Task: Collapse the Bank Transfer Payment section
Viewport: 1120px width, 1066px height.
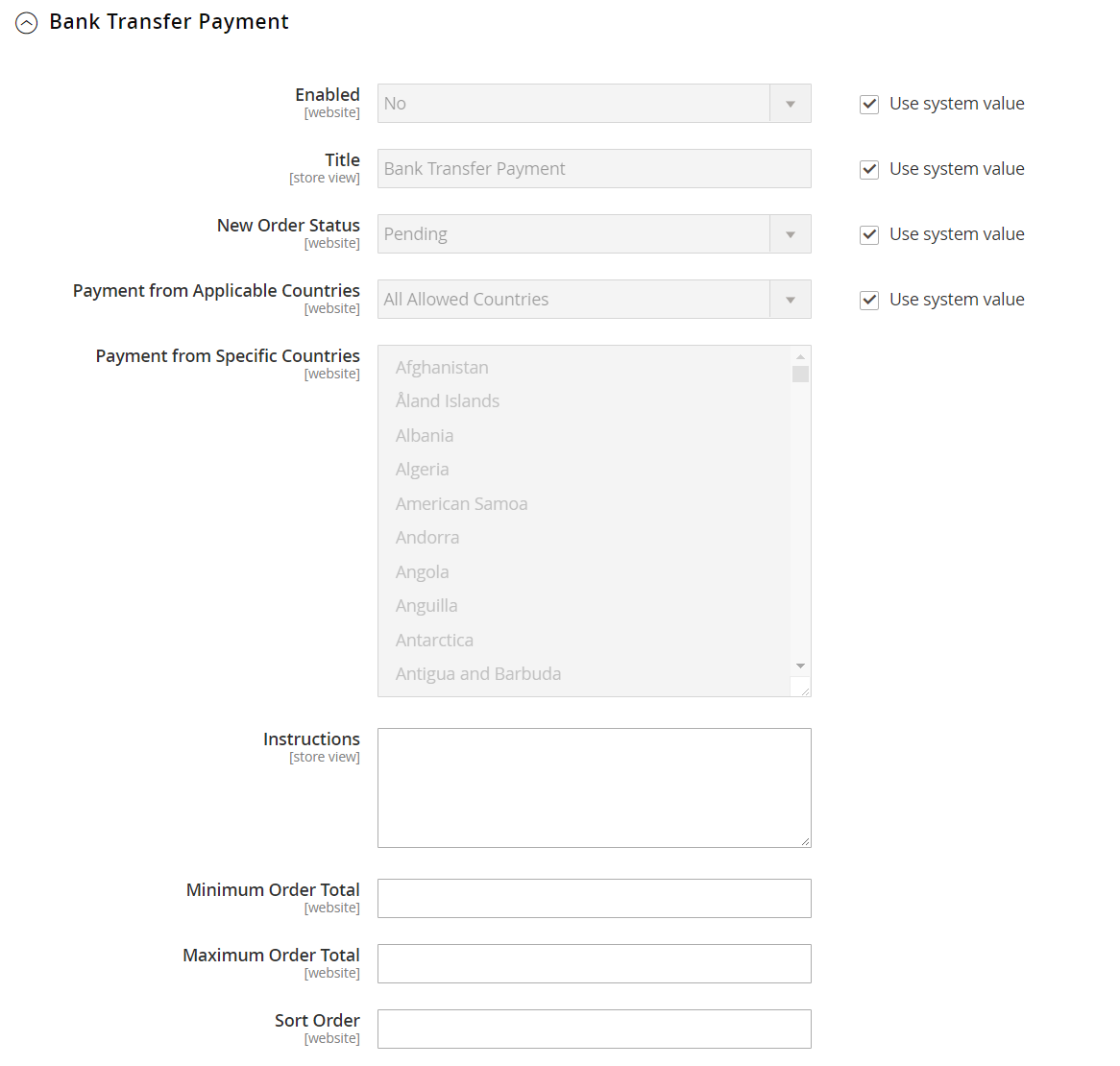Action: point(27,23)
